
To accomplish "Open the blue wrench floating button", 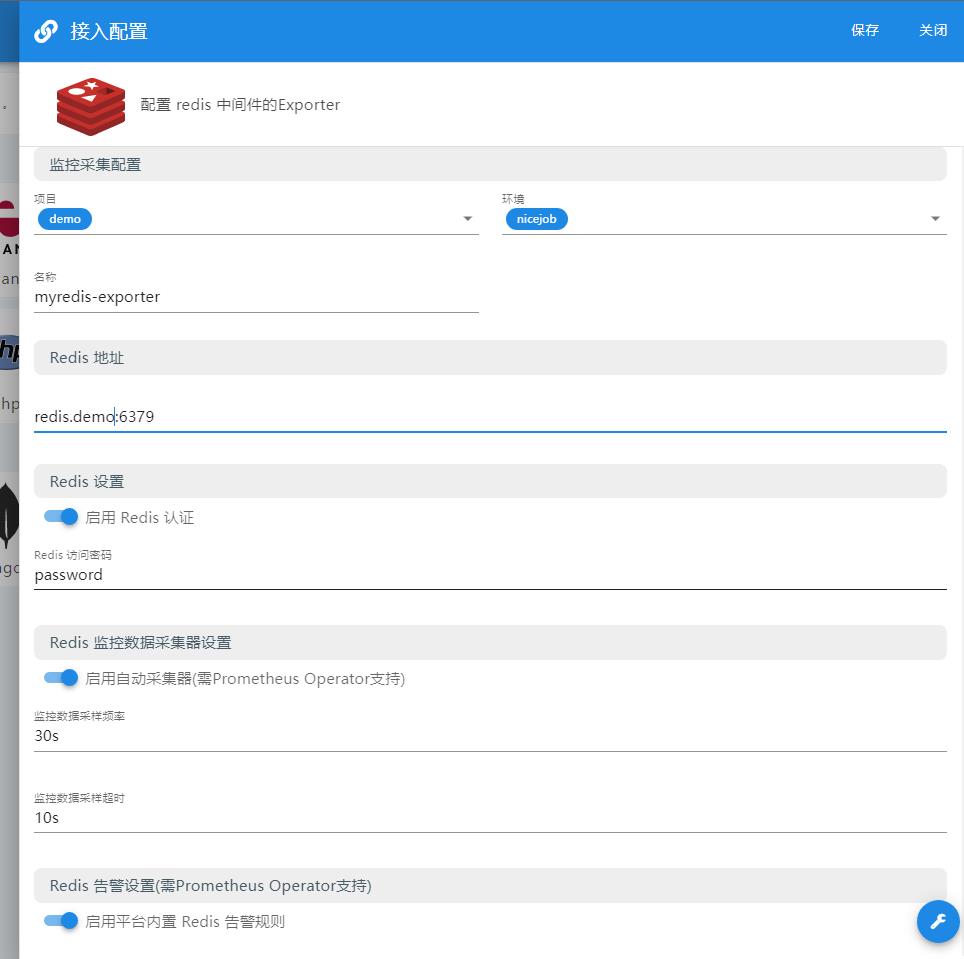I will pos(938,921).
